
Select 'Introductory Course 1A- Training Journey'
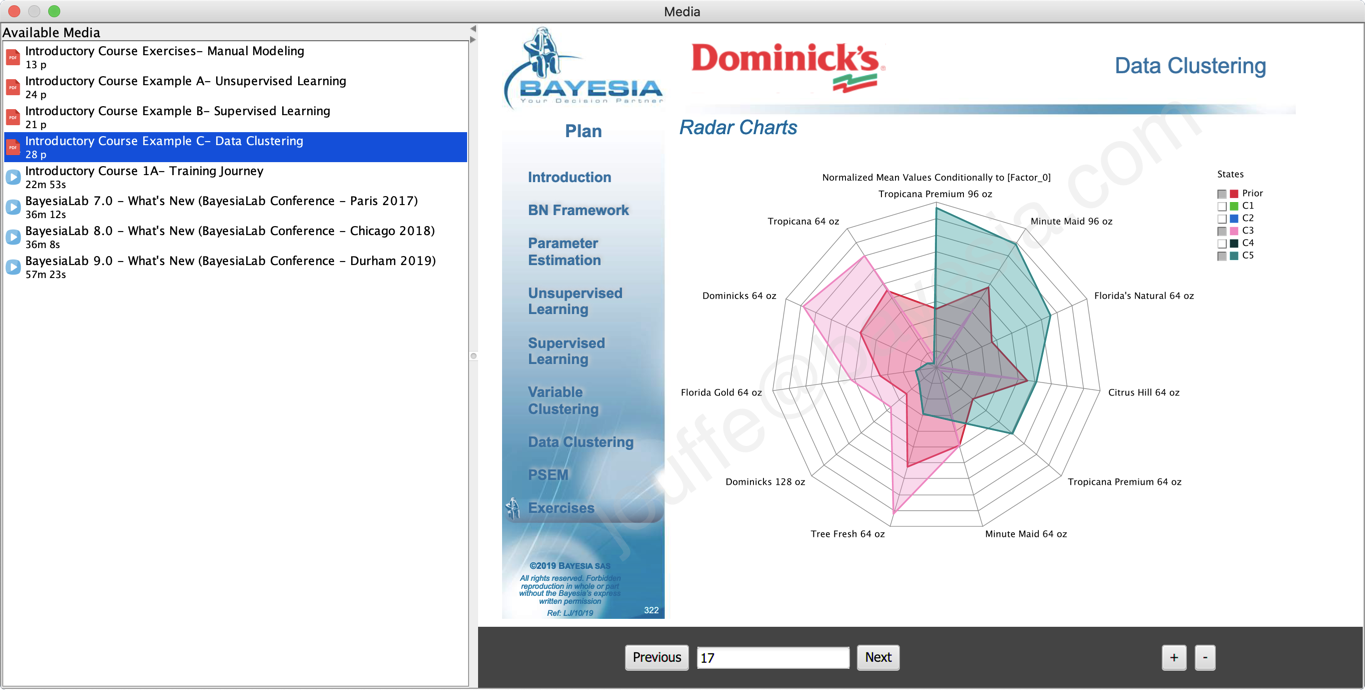(235, 177)
